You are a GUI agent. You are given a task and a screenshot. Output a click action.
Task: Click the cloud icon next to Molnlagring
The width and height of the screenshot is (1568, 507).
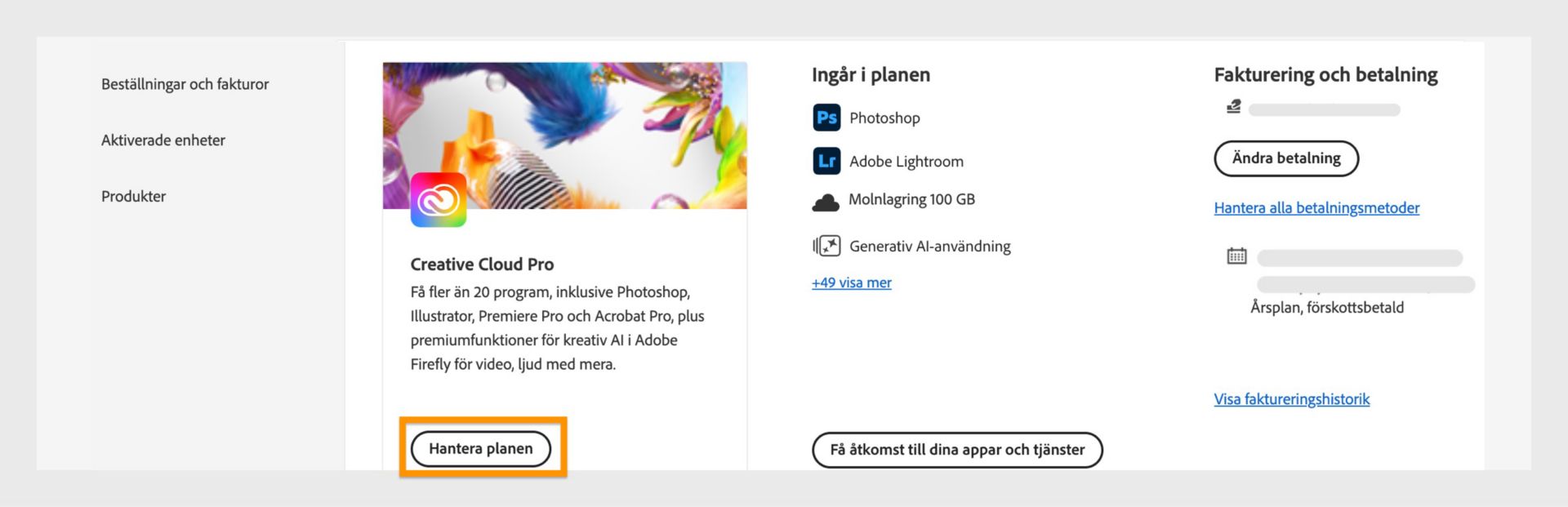(826, 199)
